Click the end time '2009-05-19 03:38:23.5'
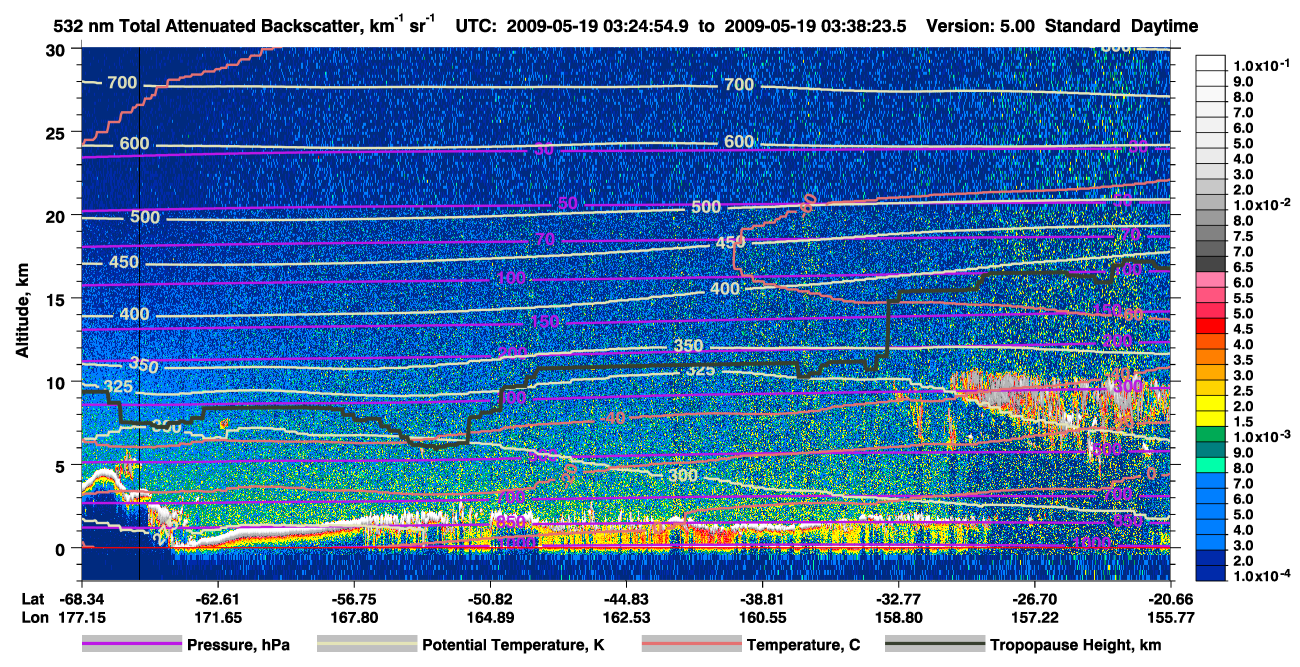The image size is (1300, 667). (815, 26)
